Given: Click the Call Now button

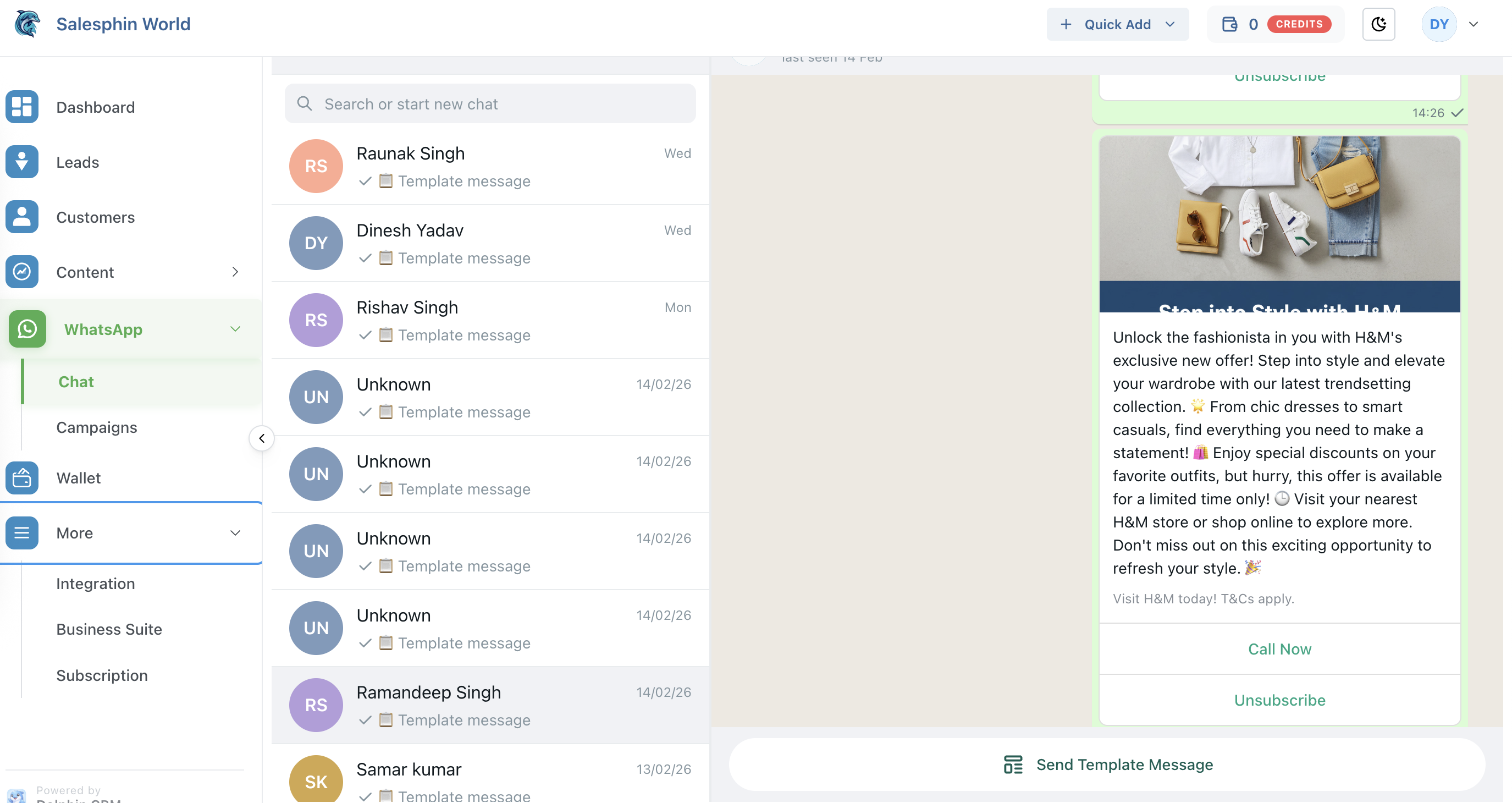Looking at the screenshot, I should click(1279, 648).
